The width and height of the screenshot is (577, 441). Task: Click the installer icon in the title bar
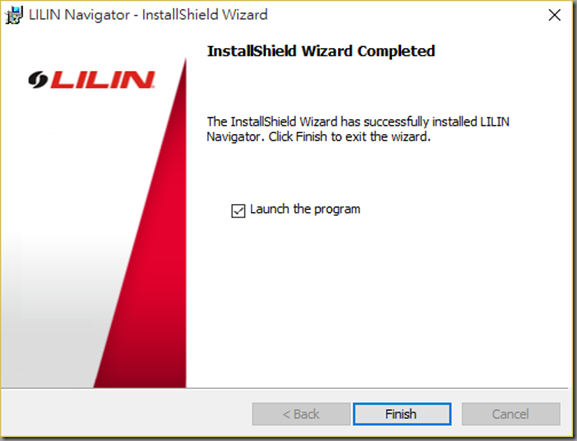(14, 15)
